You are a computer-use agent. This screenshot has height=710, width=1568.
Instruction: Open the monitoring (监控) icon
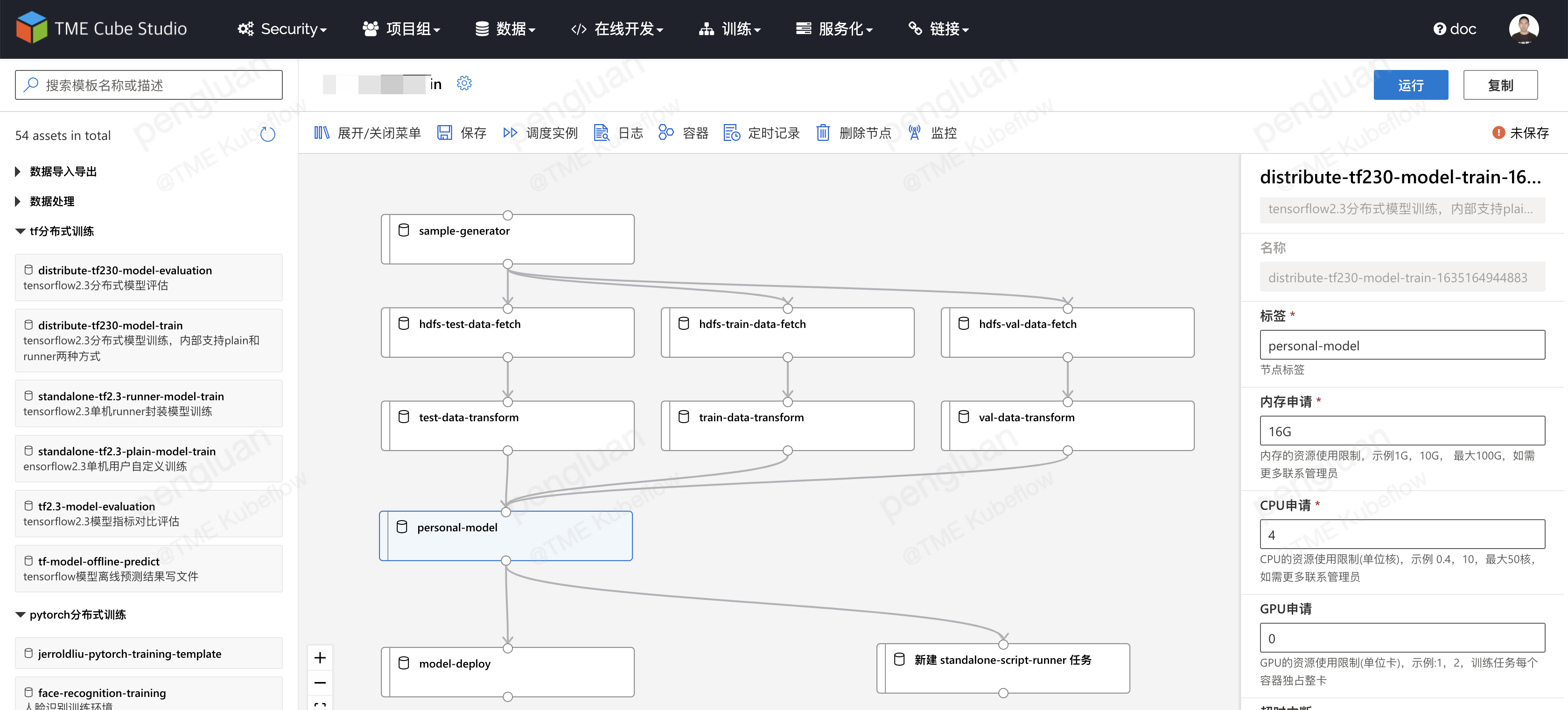[914, 132]
